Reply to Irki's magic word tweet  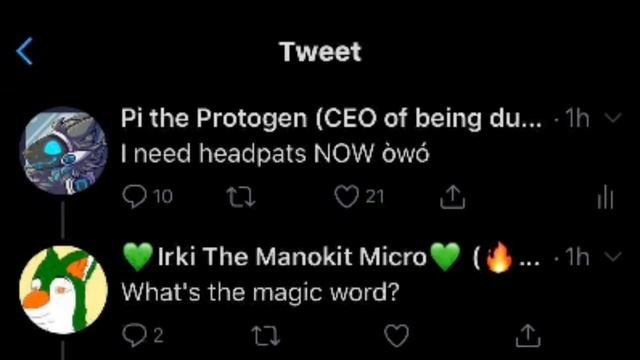pos(134,335)
